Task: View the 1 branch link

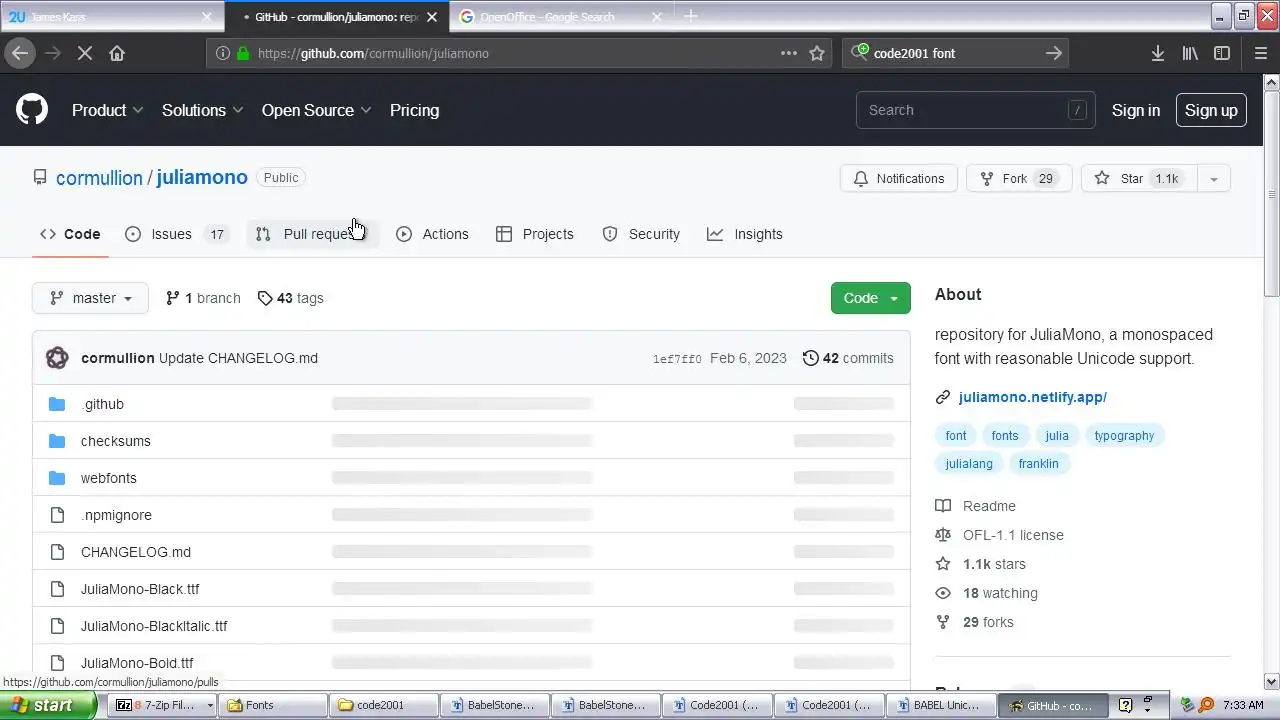Action: coord(203,298)
